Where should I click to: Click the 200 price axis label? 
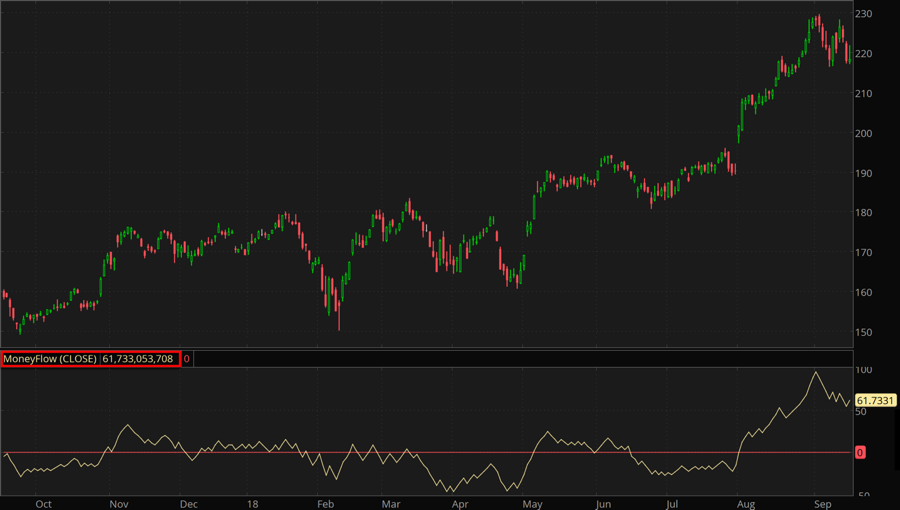[864, 133]
